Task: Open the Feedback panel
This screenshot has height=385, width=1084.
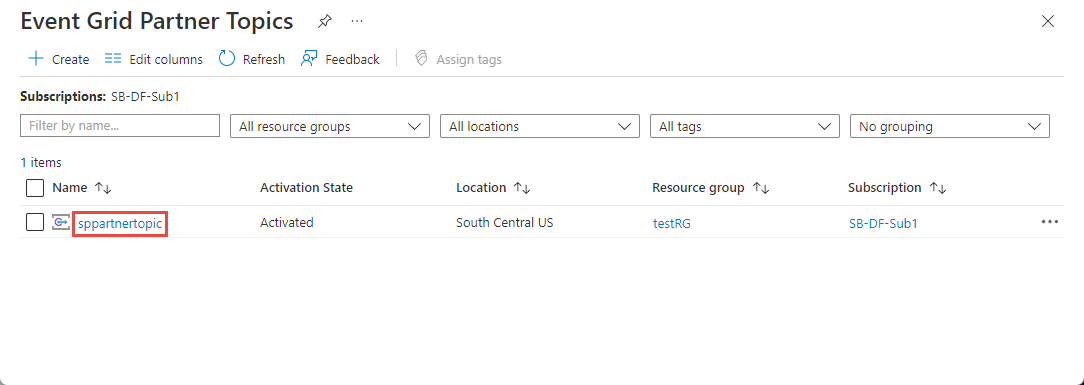Action: [340, 59]
